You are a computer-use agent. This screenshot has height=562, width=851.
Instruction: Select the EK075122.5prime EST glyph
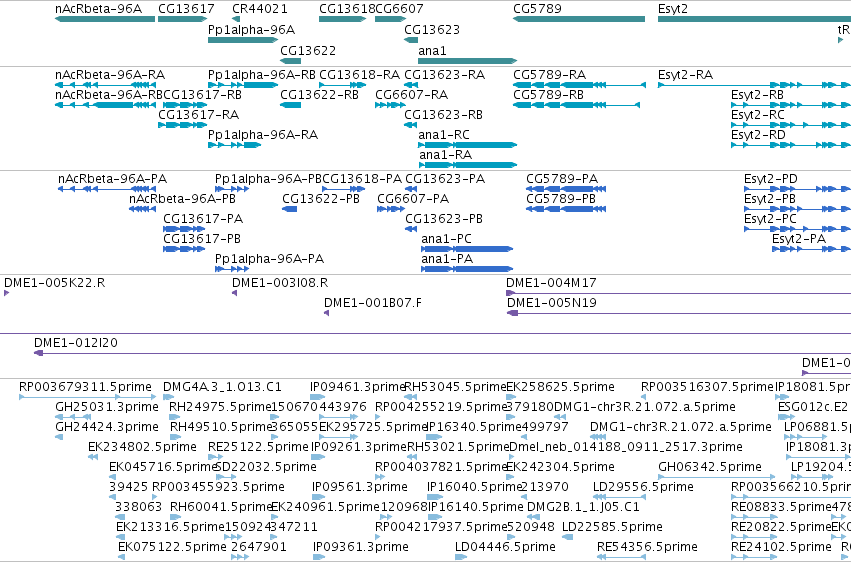(x=122, y=557)
